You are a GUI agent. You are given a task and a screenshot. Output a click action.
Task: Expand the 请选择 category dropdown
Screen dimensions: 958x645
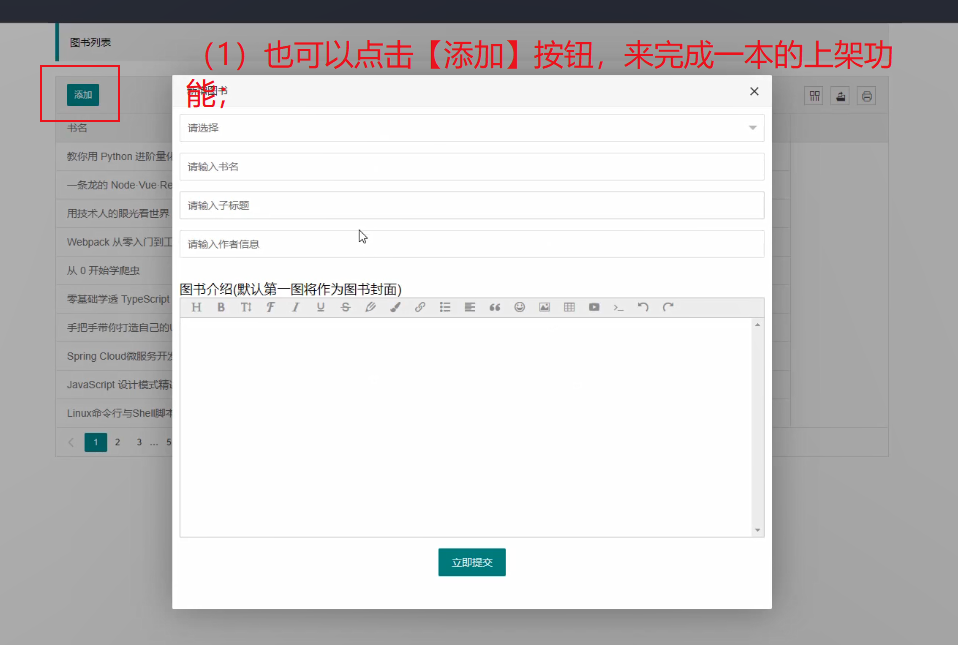coord(472,128)
